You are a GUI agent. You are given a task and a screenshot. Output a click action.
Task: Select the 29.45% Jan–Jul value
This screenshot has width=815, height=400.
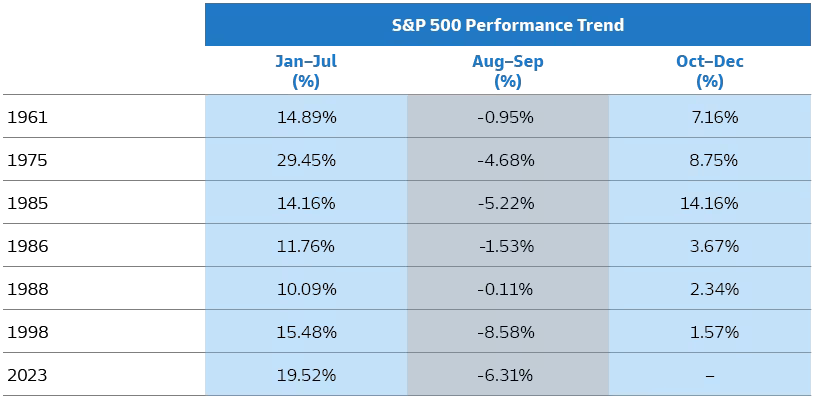pos(306,160)
